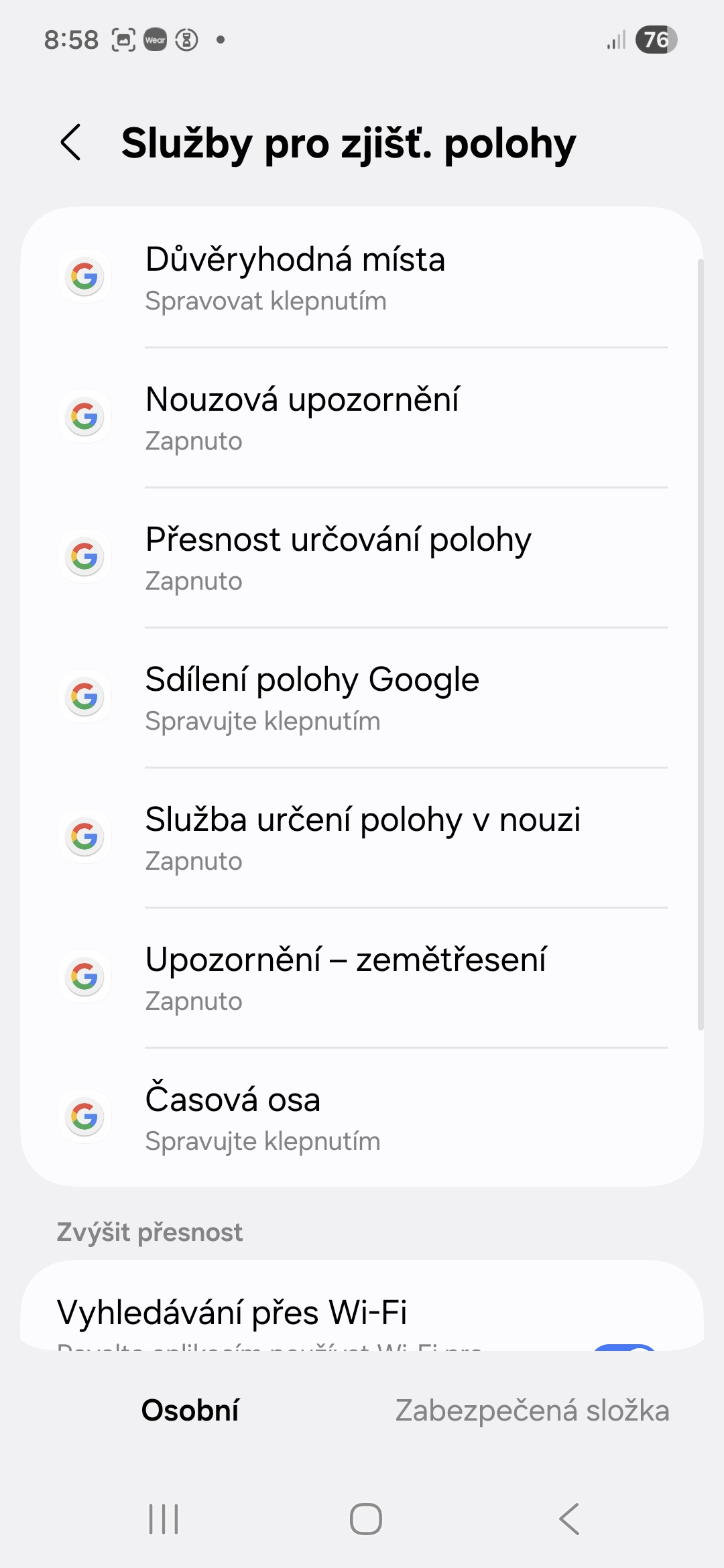Tap Google icon beside Sdílení polohy Google

click(84, 697)
